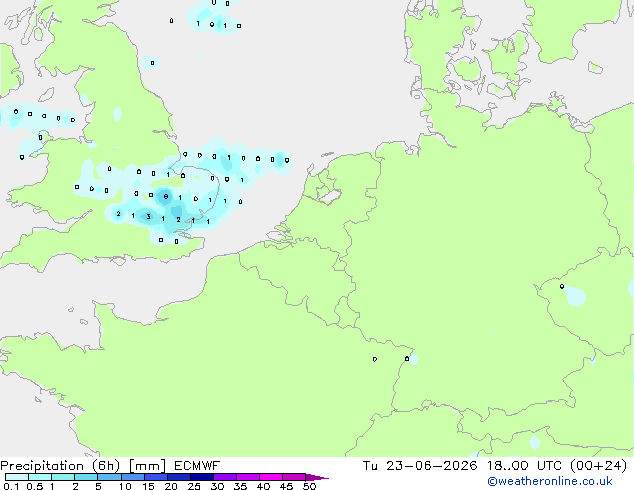Select the legend swatch between 2 and 5
The width and height of the screenshot is (634, 490).
tap(86, 477)
